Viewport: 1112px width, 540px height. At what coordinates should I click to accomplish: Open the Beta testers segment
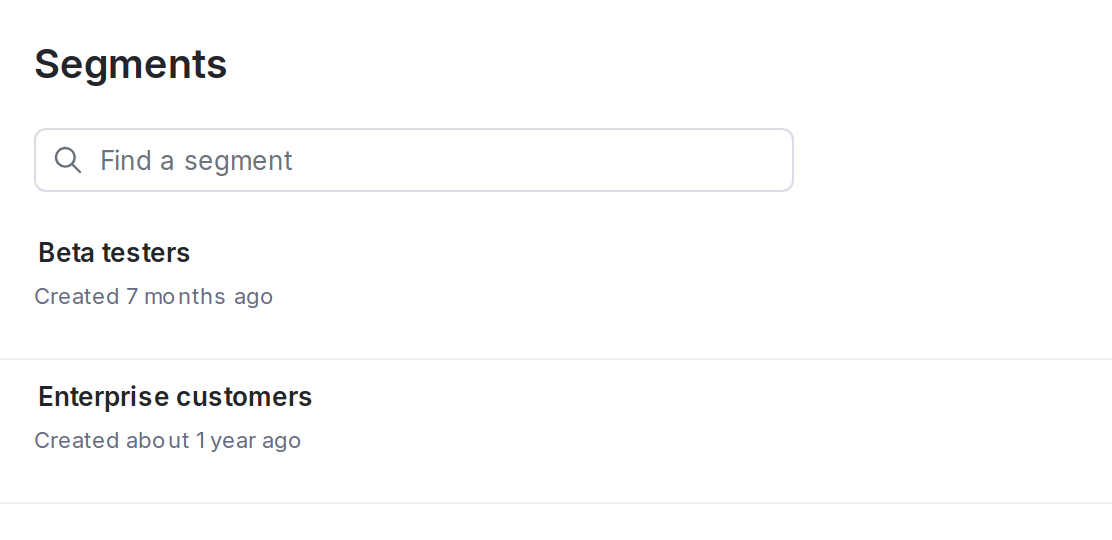114,253
